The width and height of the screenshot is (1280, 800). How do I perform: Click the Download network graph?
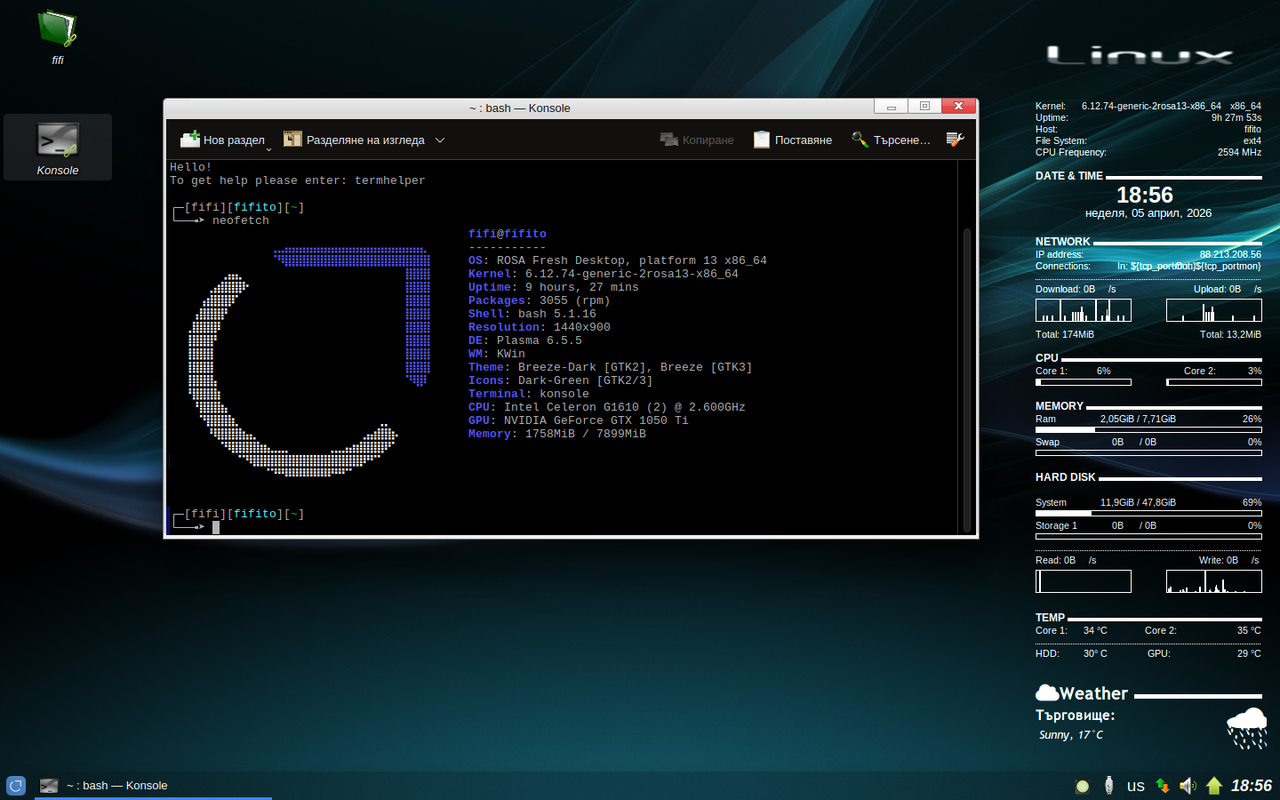coord(1083,310)
